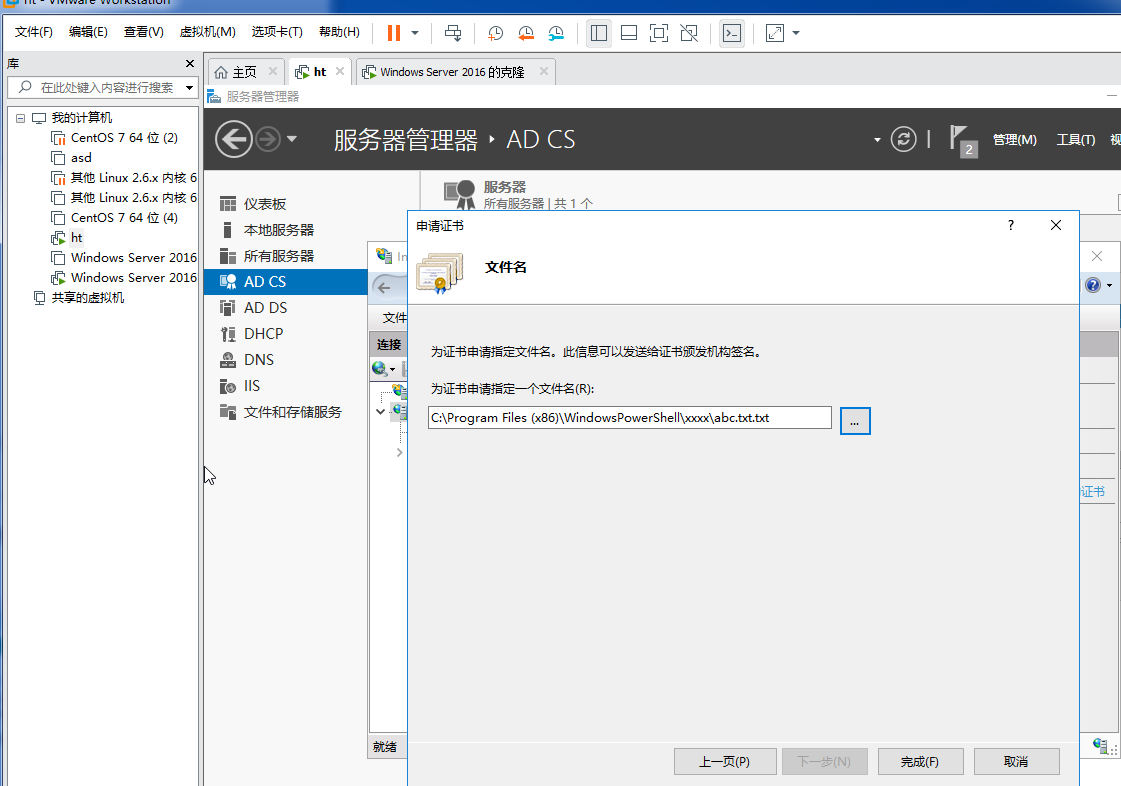
Task: Collapse the IIS connections tree node
Action: coord(380,411)
